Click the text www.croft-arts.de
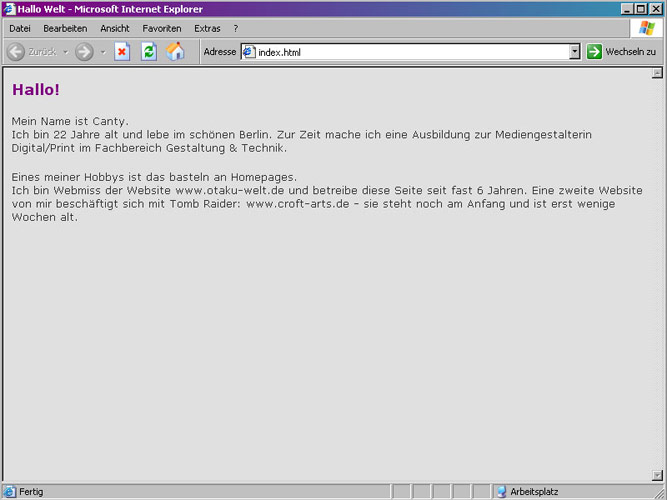 (x=298, y=204)
